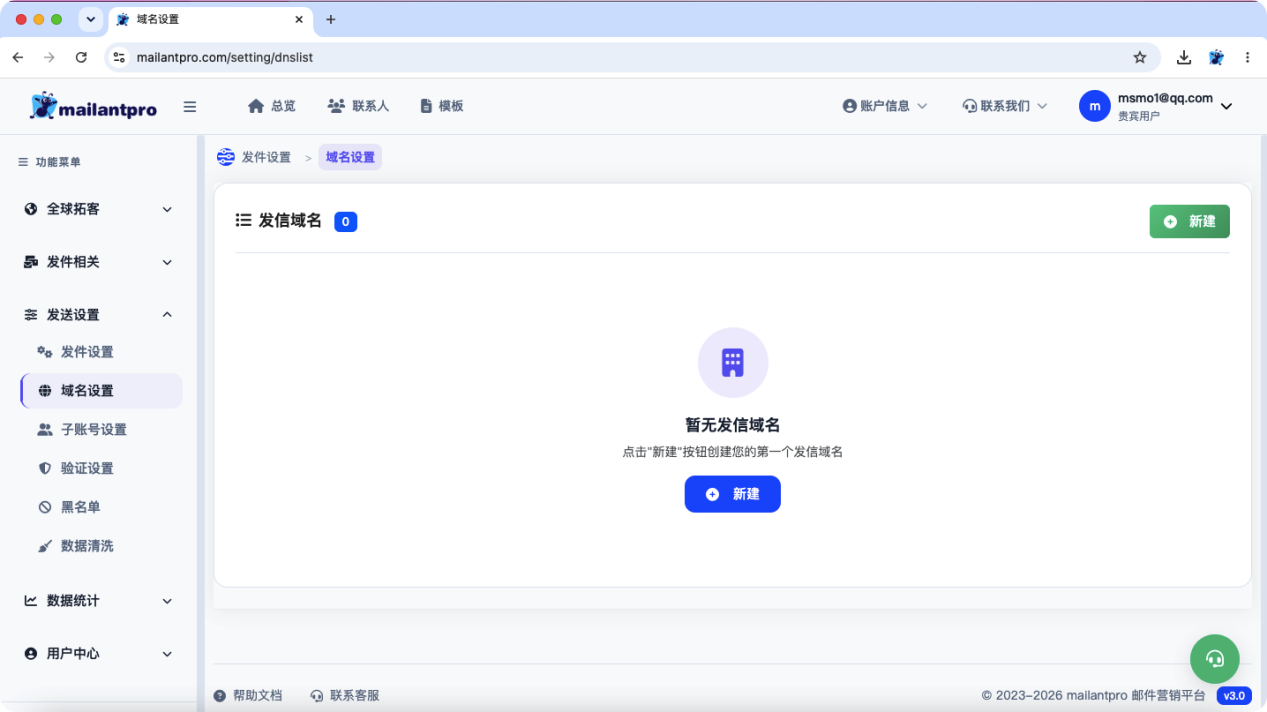
Task: Open 发件设置 in sidebar
Action: tap(101, 352)
